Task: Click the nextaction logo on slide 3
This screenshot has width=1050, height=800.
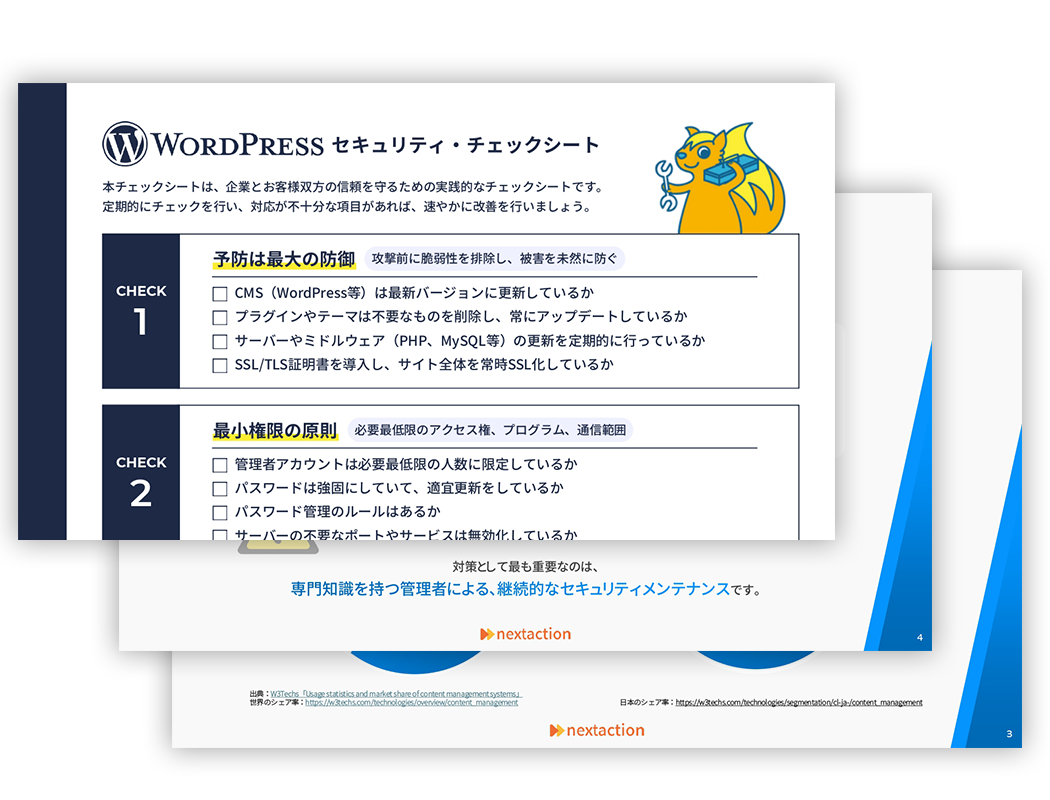Action: 597,730
